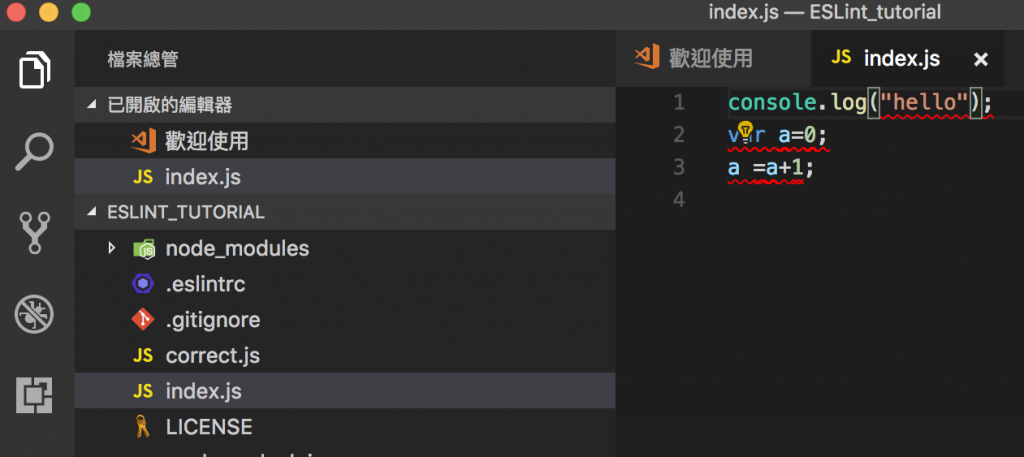The width and height of the screenshot is (1024, 457).
Task: Click the Visual Studio icon on welcome tab
Action: pos(647,57)
